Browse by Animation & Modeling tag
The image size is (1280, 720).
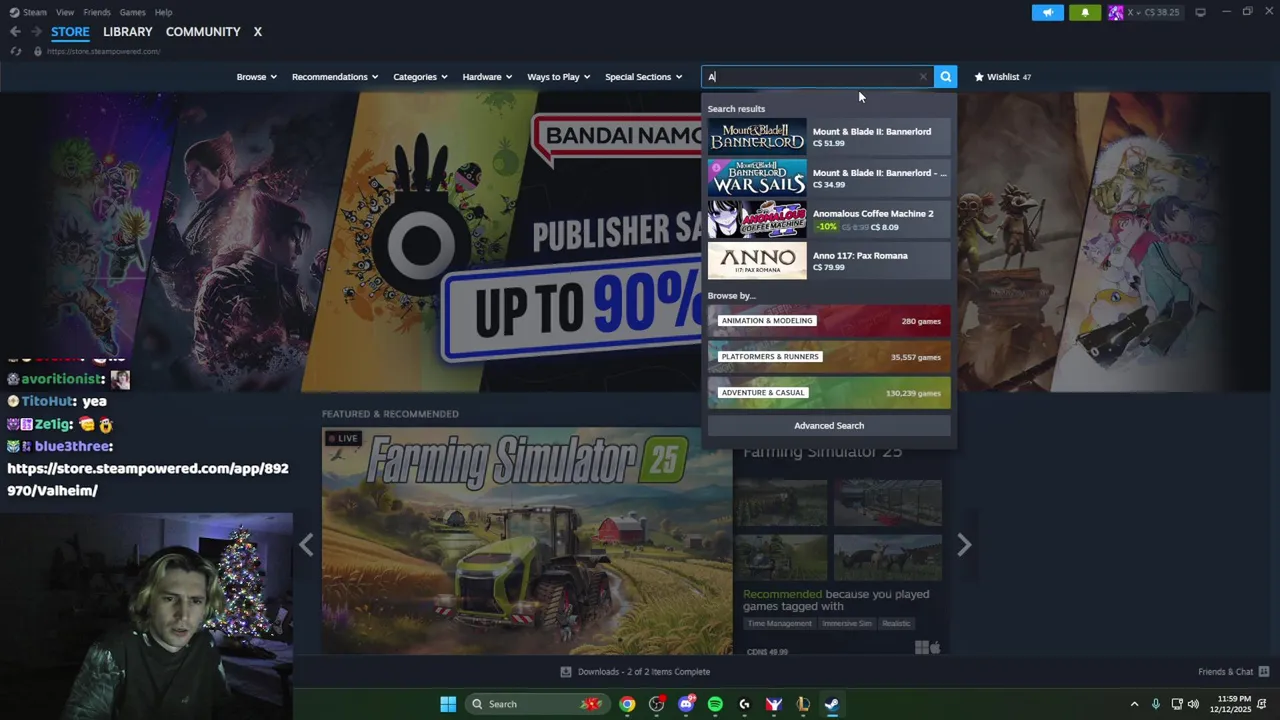[829, 321]
